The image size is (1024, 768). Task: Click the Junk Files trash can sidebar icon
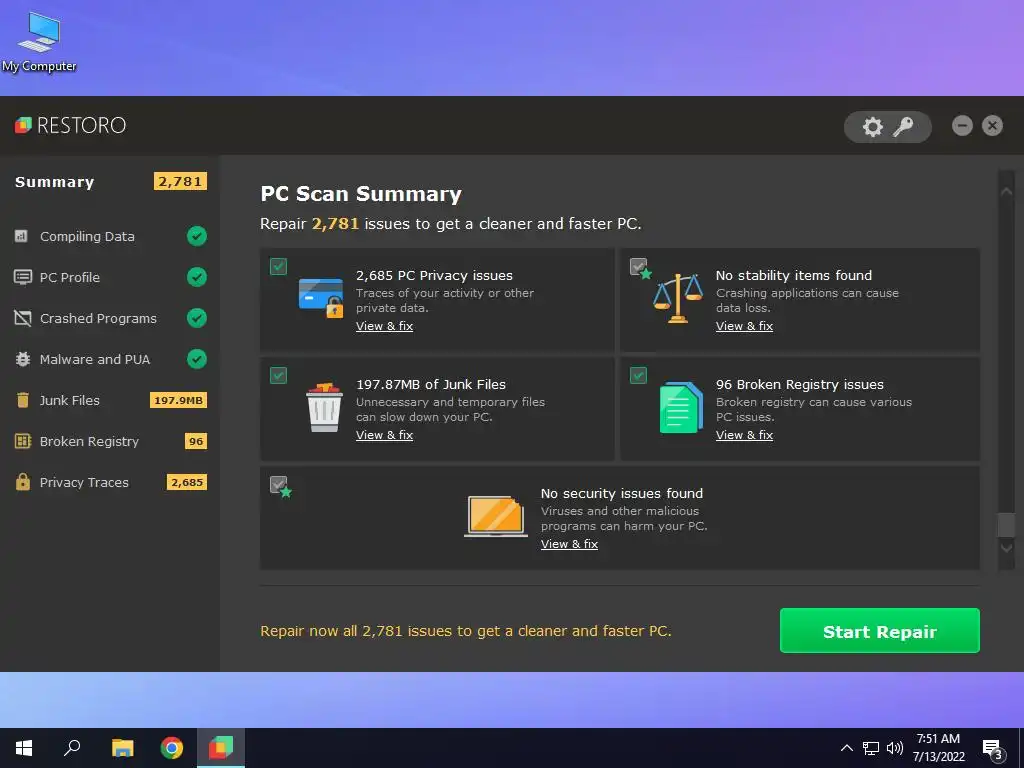coord(23,400)
